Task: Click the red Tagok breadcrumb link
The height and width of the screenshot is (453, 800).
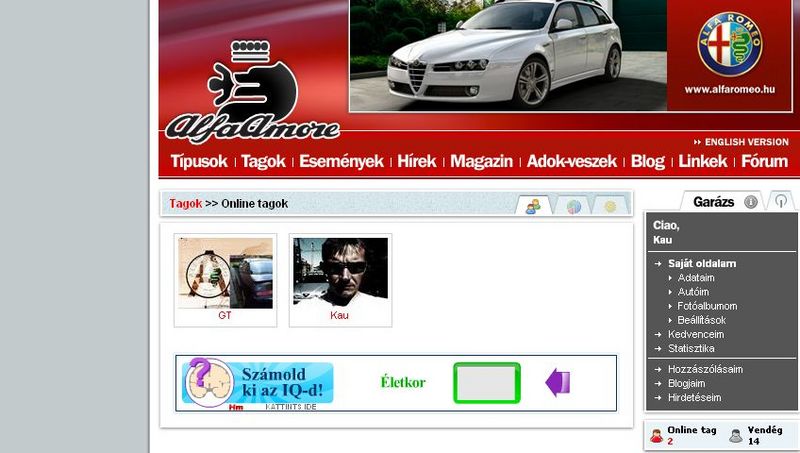Action: (x=186, y=204)
